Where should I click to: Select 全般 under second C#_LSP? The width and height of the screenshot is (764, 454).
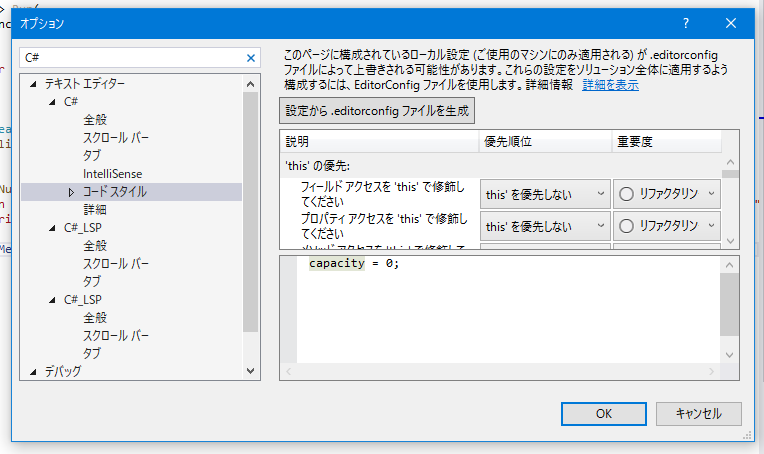pos(95,318)
